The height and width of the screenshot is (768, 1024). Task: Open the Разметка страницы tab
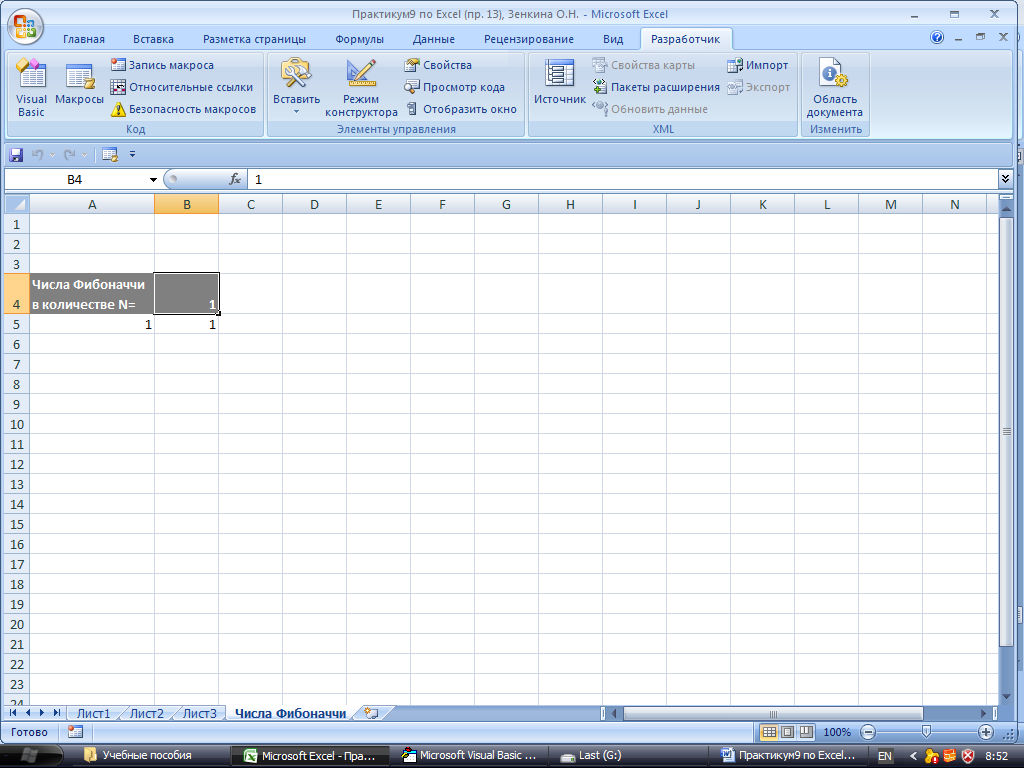pos(254,39)
